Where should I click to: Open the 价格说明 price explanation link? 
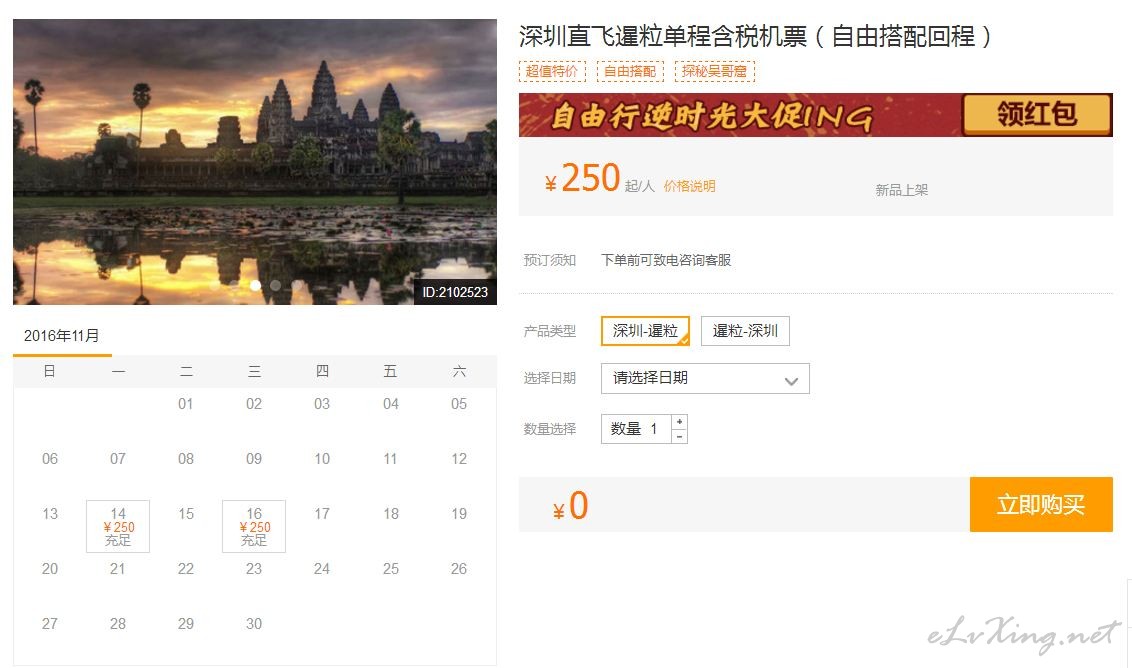coord(689,186)
